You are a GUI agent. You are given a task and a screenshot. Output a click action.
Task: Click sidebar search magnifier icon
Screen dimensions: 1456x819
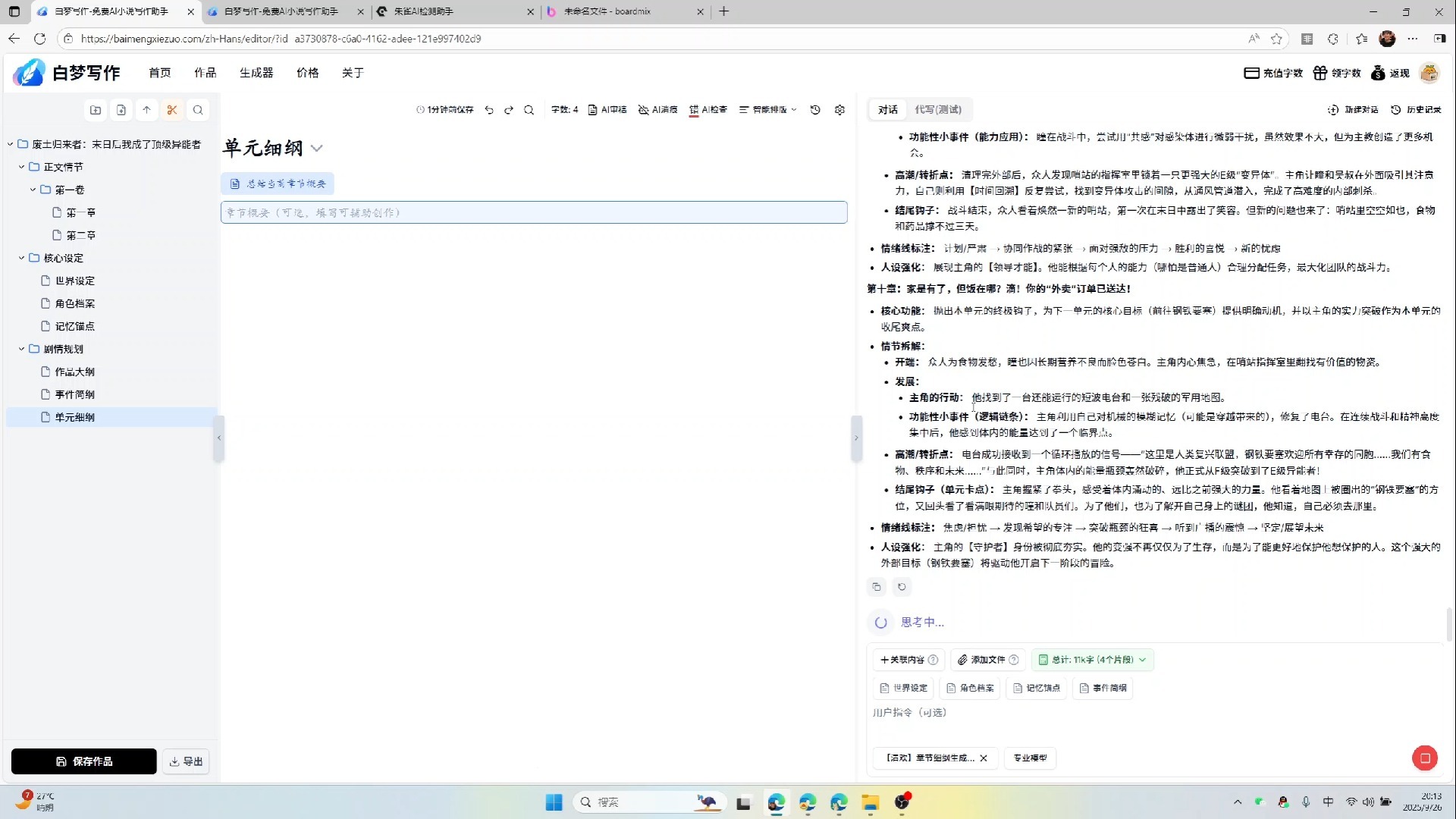coord(198,110)
